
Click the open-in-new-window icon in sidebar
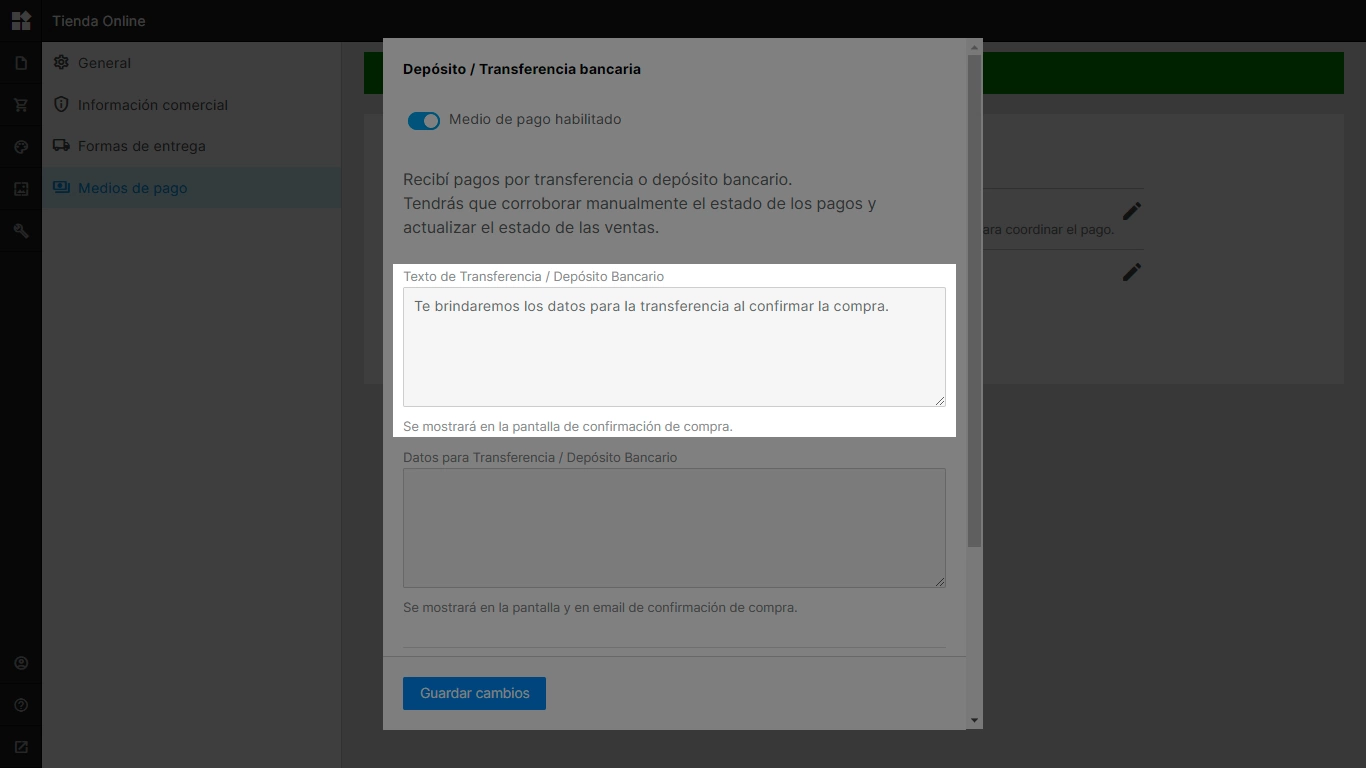coord(21,747)
